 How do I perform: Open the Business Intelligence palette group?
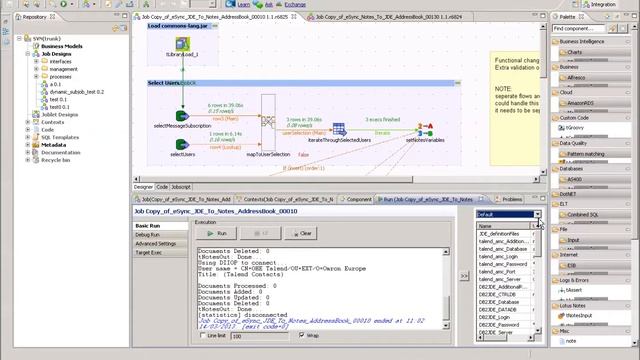click(581, 42)
